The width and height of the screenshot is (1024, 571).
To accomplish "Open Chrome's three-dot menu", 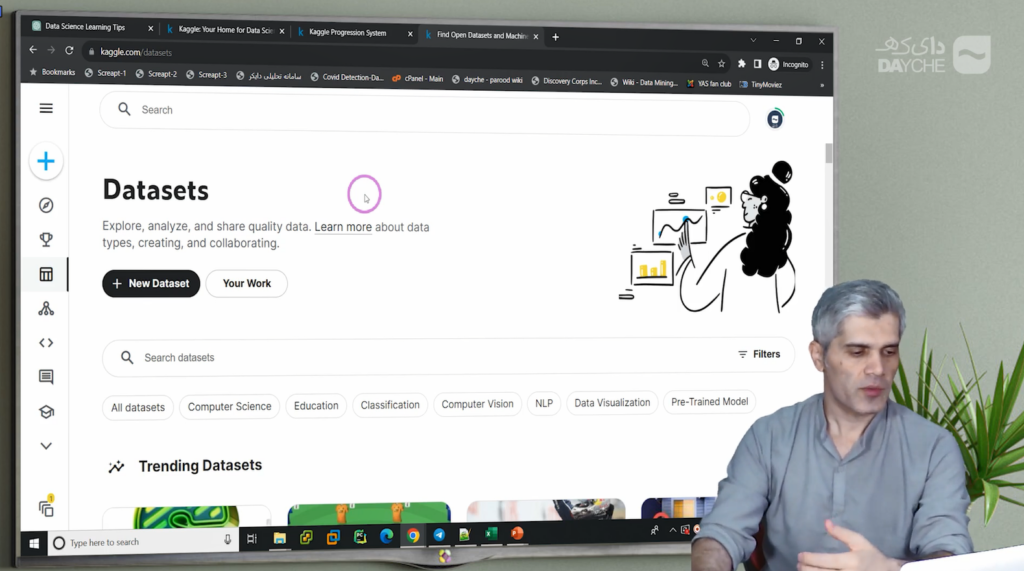I will click(x=822, y=65).
